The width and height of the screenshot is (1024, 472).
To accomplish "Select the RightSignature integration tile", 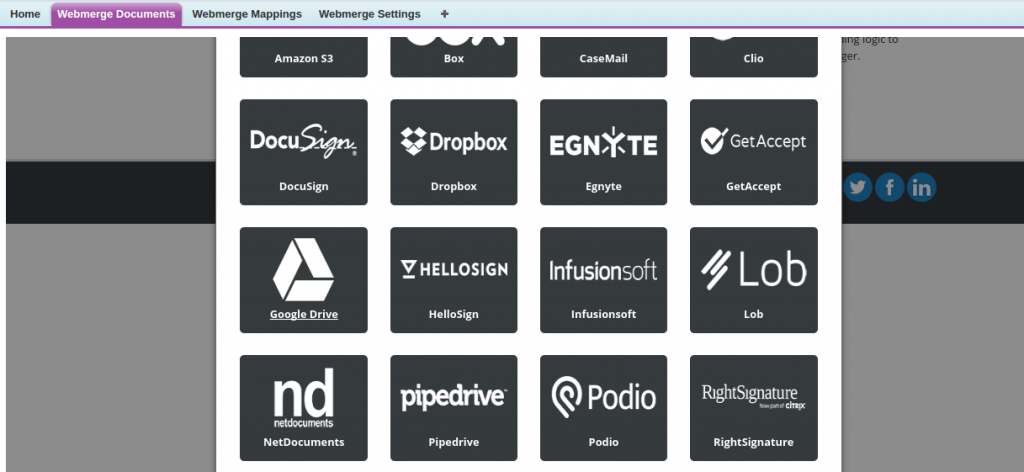I will tap(753, 408).
